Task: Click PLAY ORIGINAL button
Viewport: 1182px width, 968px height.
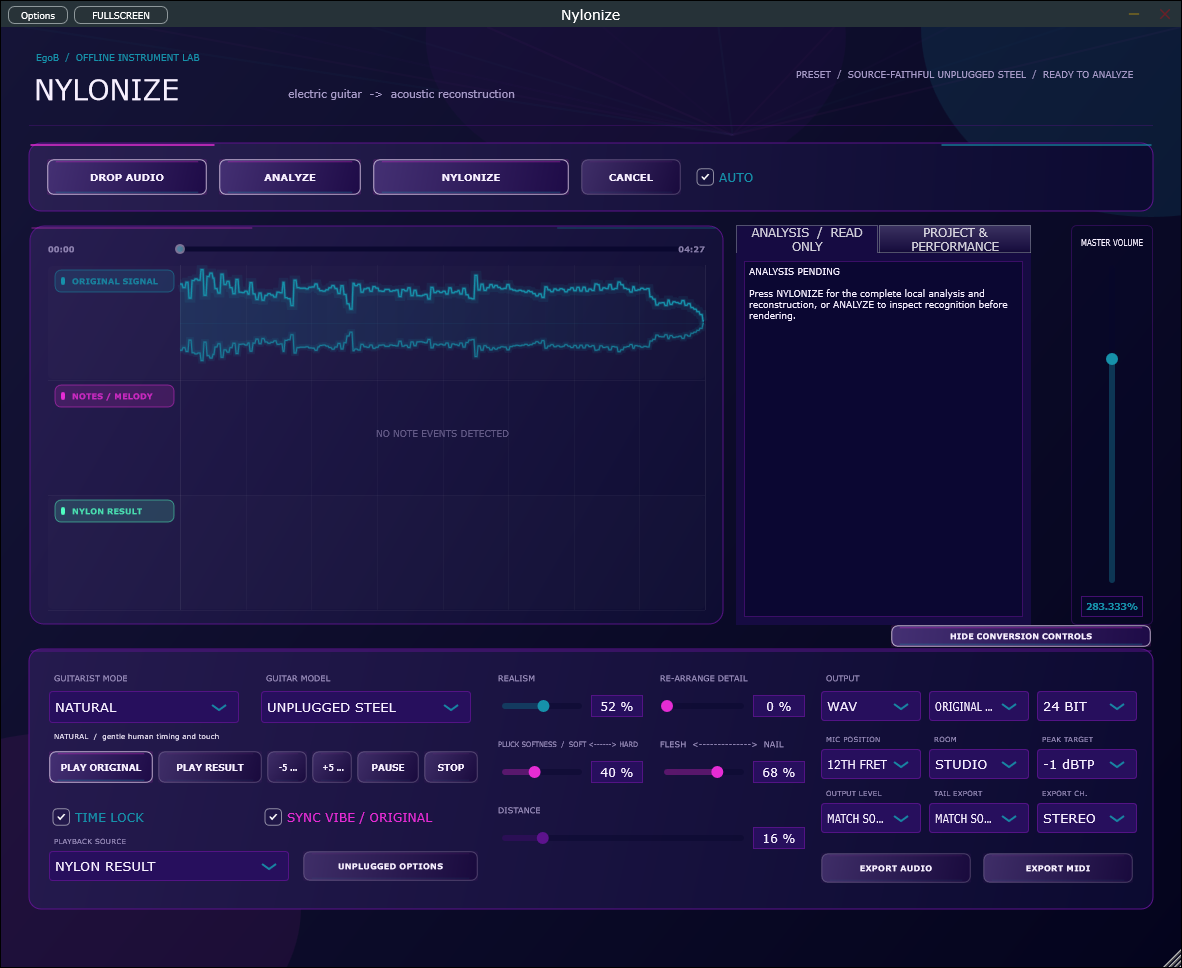Action: (x=101, y=767)
